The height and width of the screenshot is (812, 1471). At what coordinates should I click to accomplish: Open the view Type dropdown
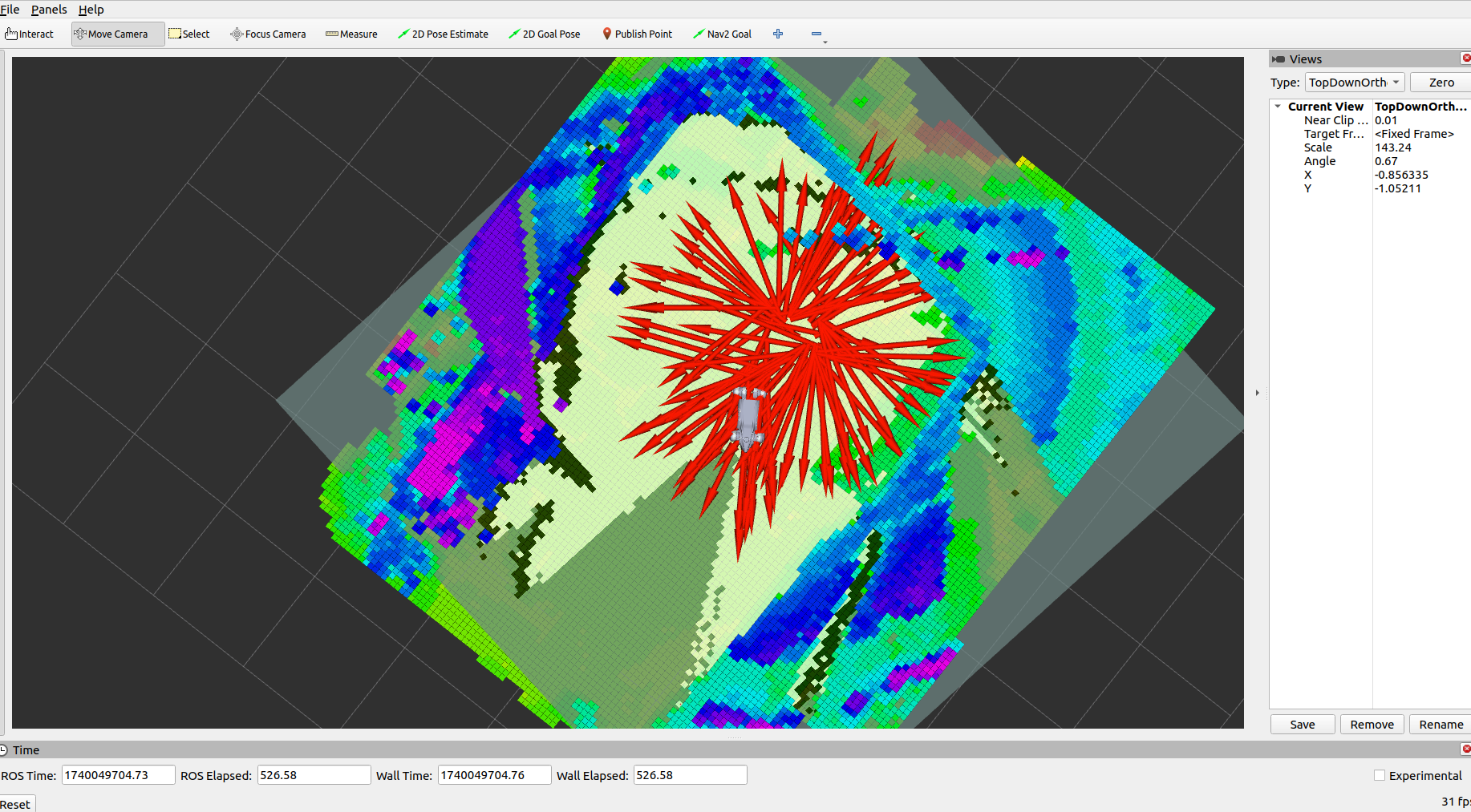(1355, 83)
